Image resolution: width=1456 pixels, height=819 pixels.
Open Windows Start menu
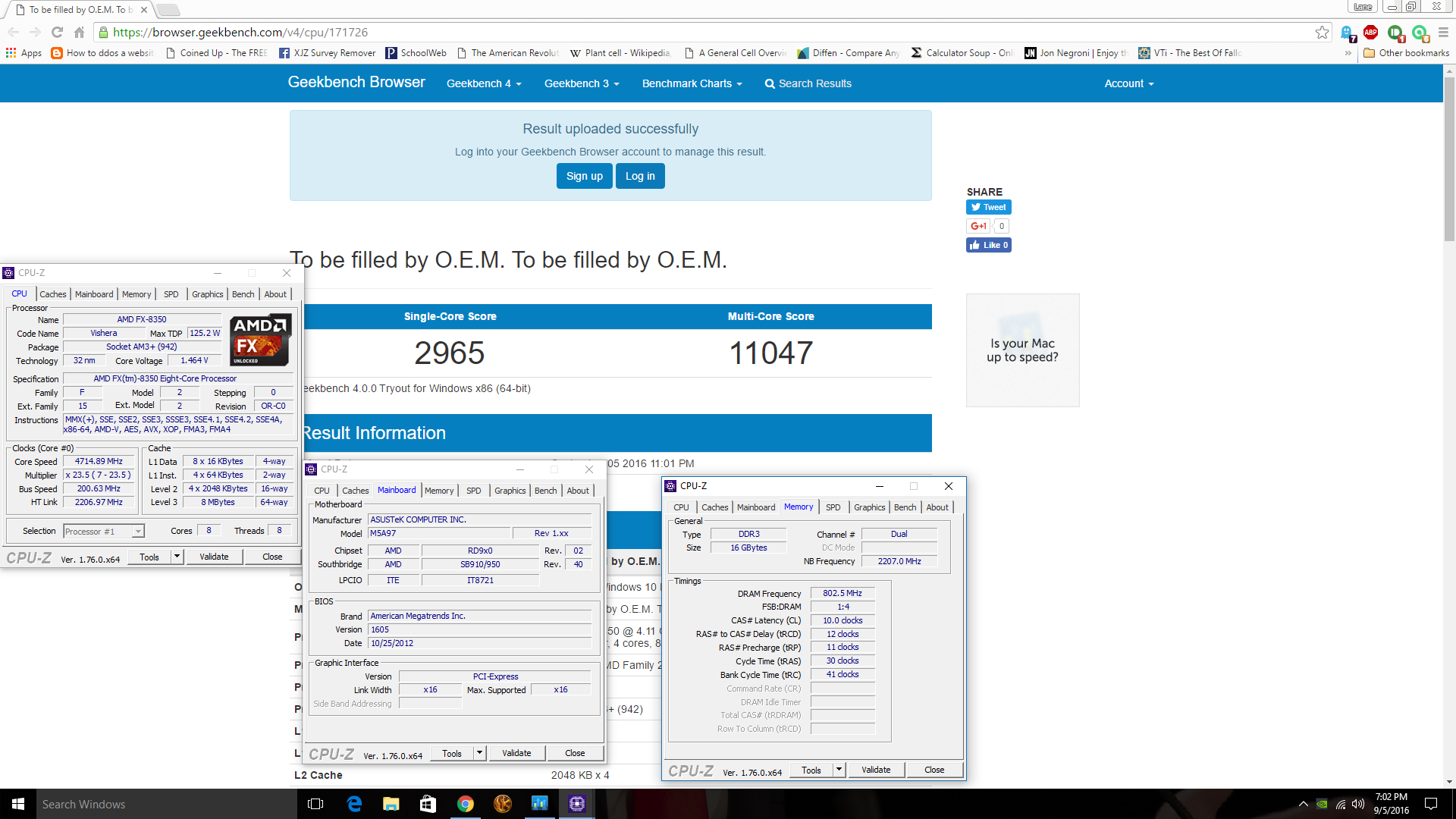pyautogui.click(x=18, y=804)
